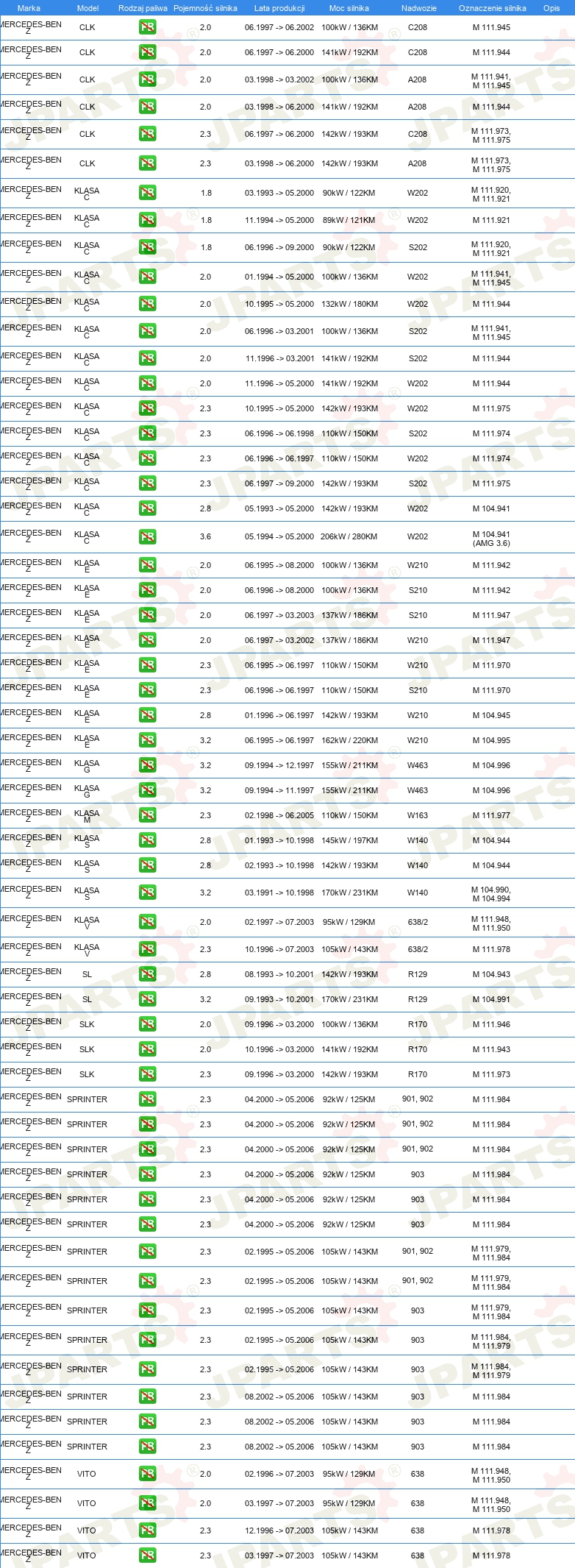The image size is (575, 1568).
Task: Click the Pojemność silnika column header
Action: coord(205,8)
